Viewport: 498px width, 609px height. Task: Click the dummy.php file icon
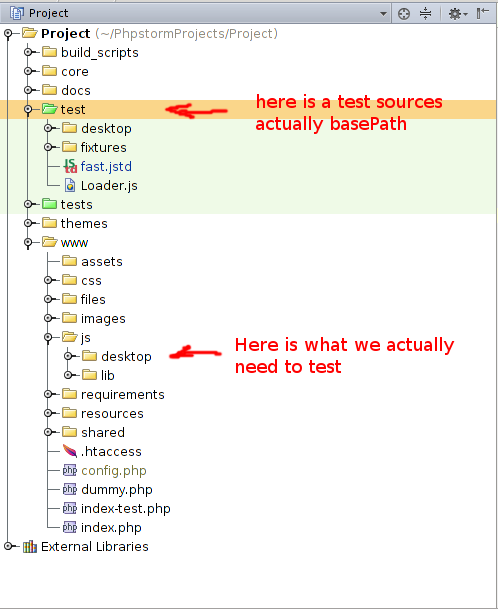[70, 489]
